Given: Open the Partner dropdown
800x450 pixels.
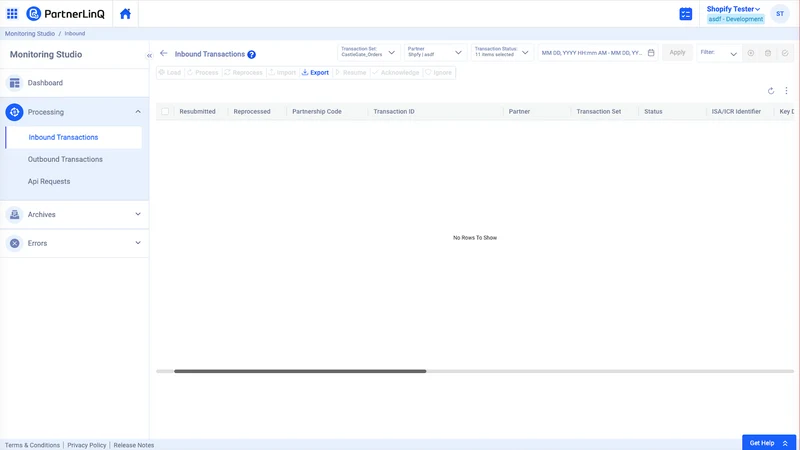Looking at the screenshot, I should tap(435, 52).
